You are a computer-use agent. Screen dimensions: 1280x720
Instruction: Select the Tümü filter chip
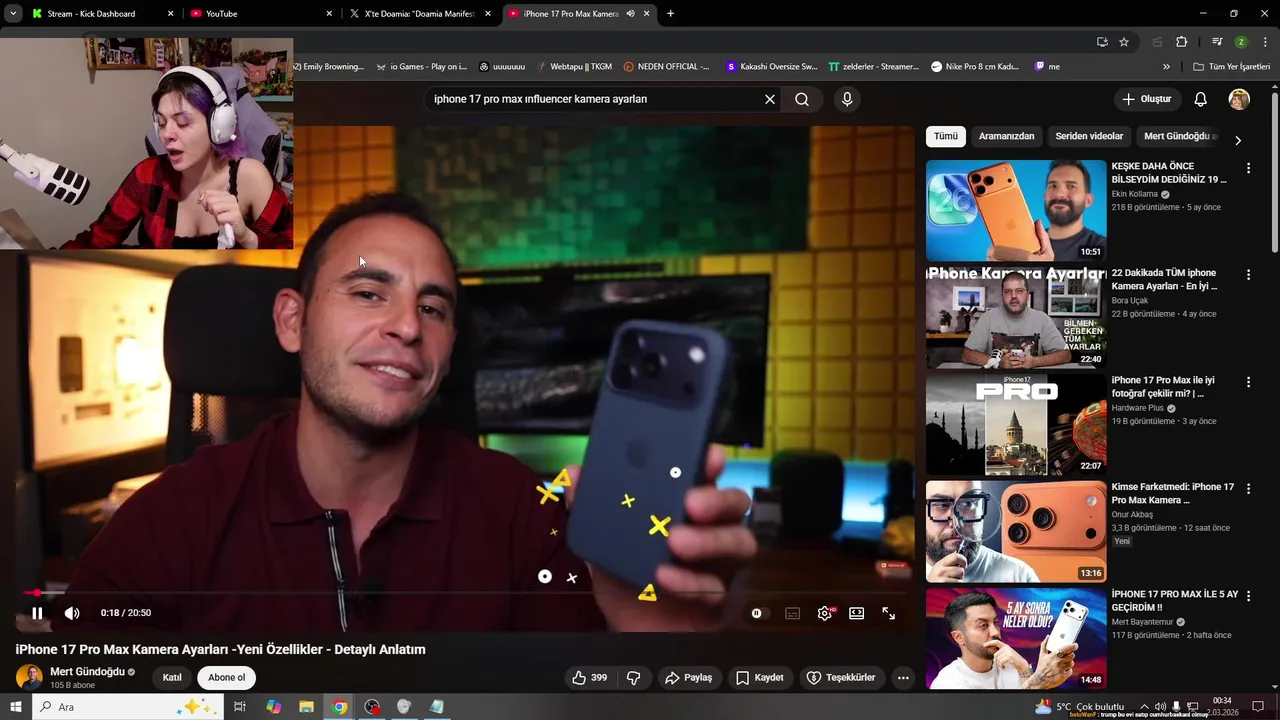click(946, 136)
